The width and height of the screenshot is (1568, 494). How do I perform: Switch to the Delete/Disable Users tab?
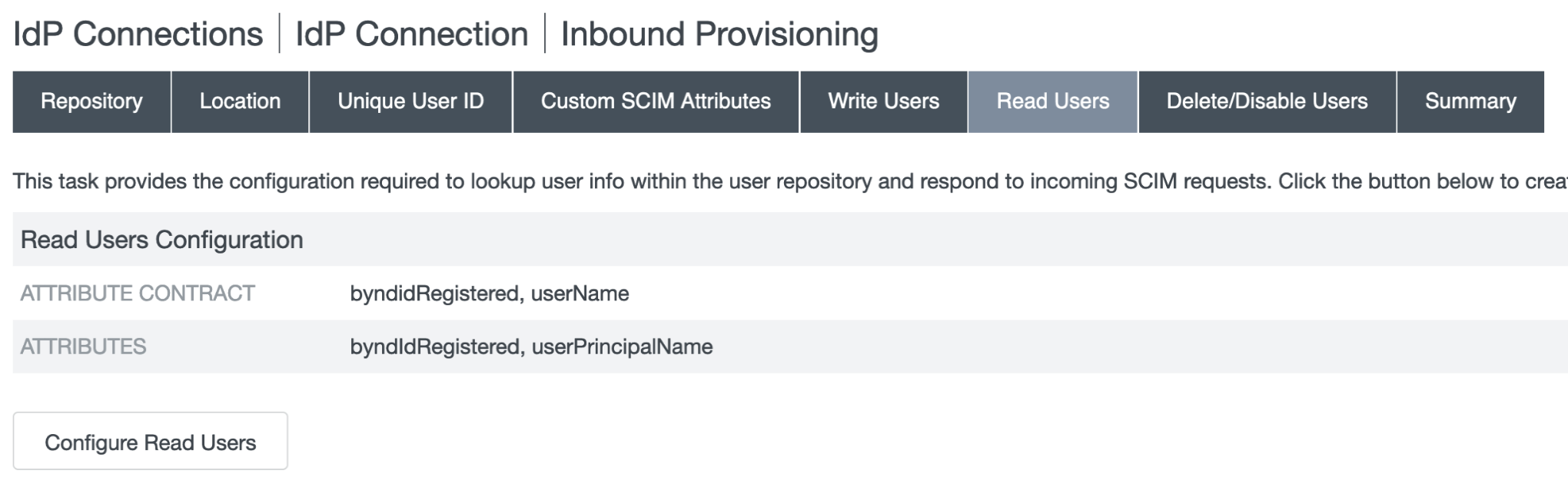1267,101
